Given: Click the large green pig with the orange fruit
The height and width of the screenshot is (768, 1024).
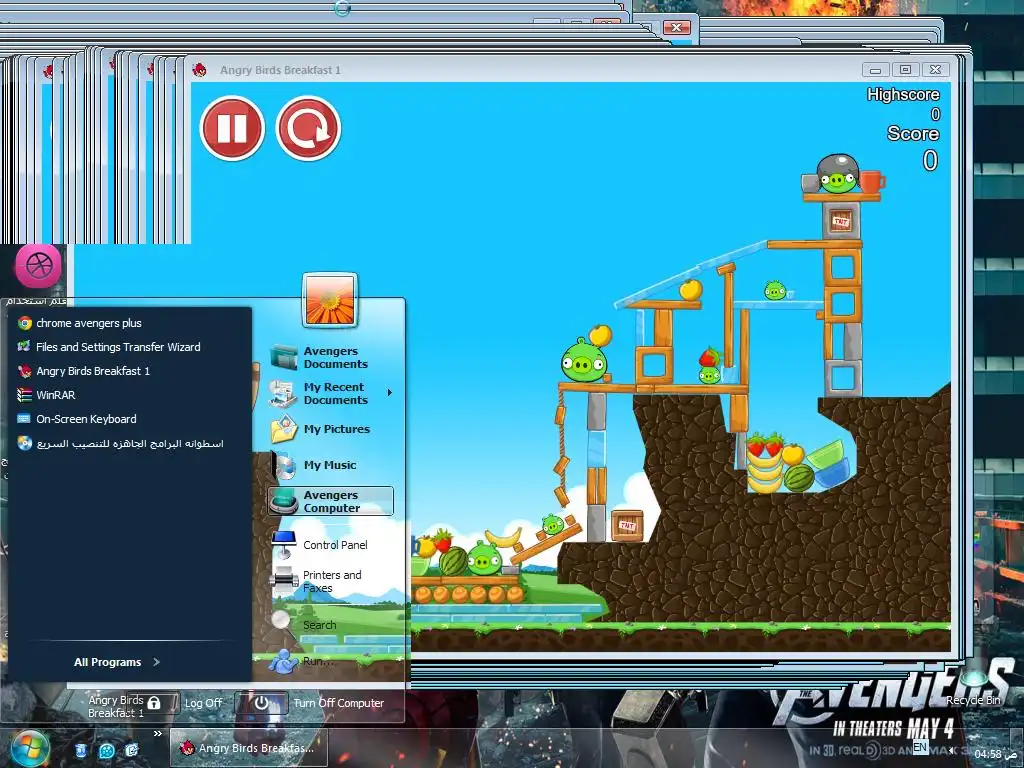Looking at the screenshot, I should pos(584,360).
